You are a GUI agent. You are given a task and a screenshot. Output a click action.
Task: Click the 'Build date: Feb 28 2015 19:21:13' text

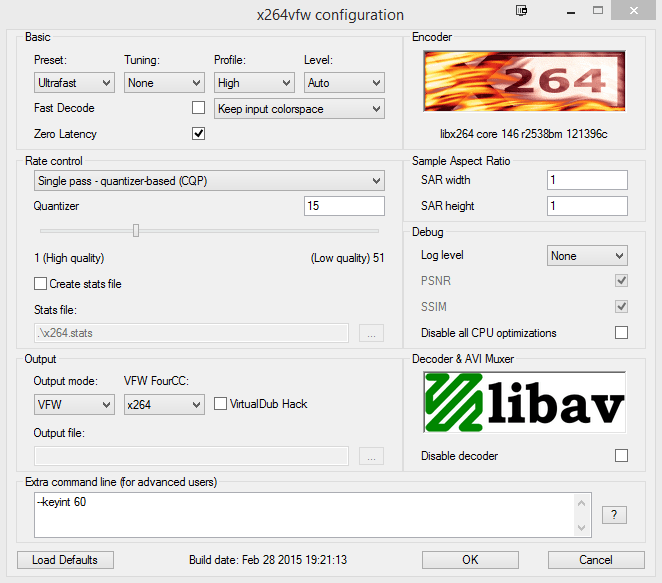click(268, 560)
